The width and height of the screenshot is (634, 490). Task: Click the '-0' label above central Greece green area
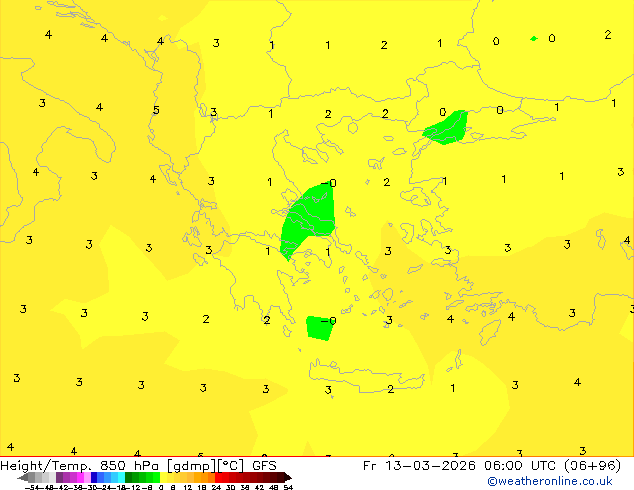coord(328,183)
